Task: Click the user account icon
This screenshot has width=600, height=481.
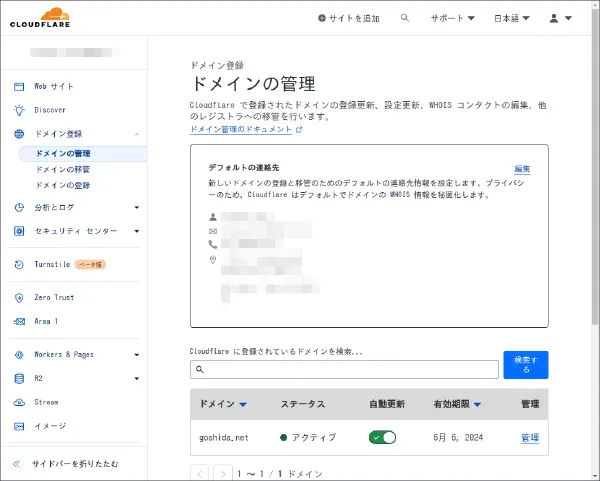Action: coord(554,18)
